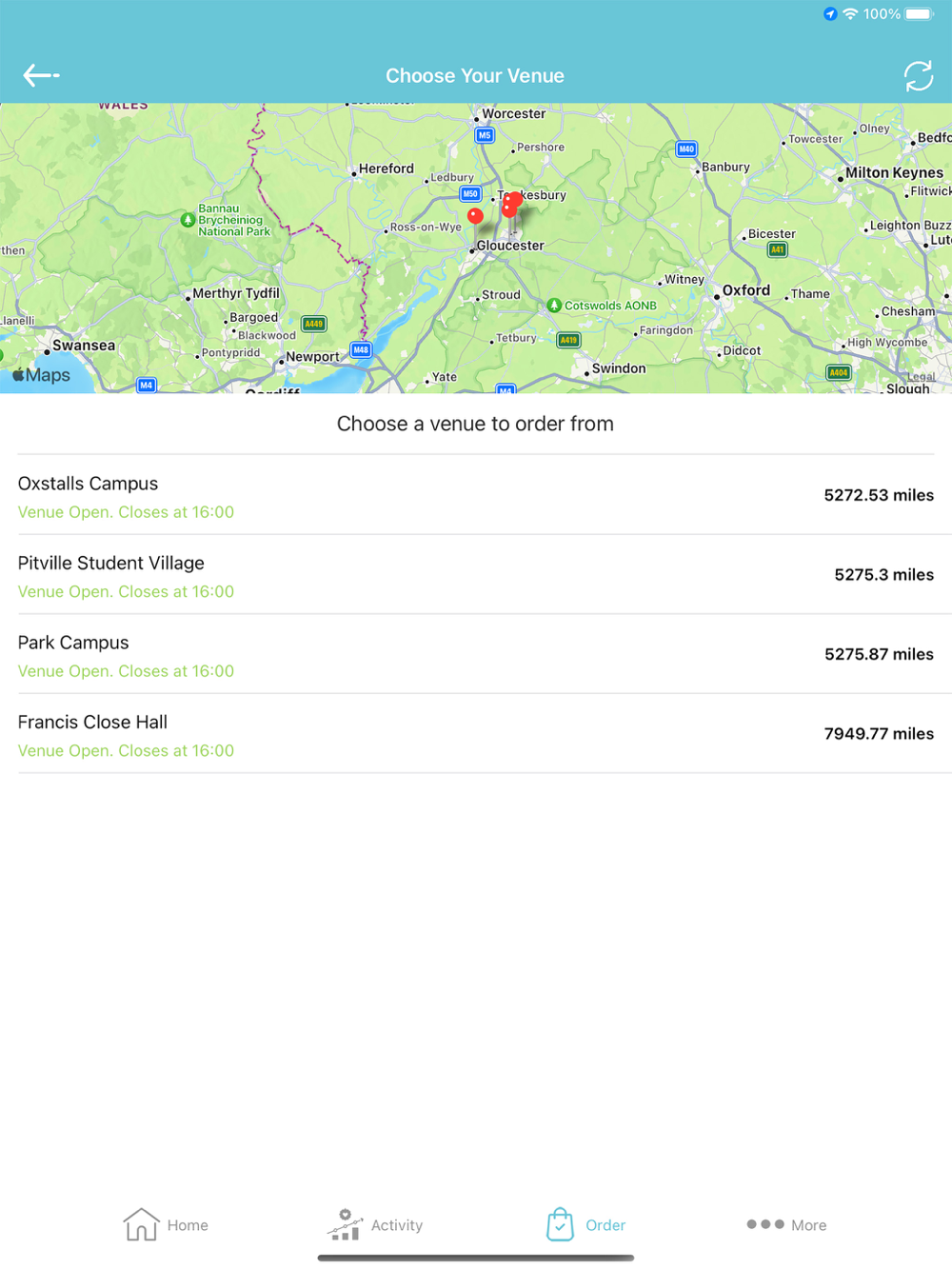This screenshot has width=952, height=1270.
Task: Choose Park Campus venue
Action: coord(476,654)
